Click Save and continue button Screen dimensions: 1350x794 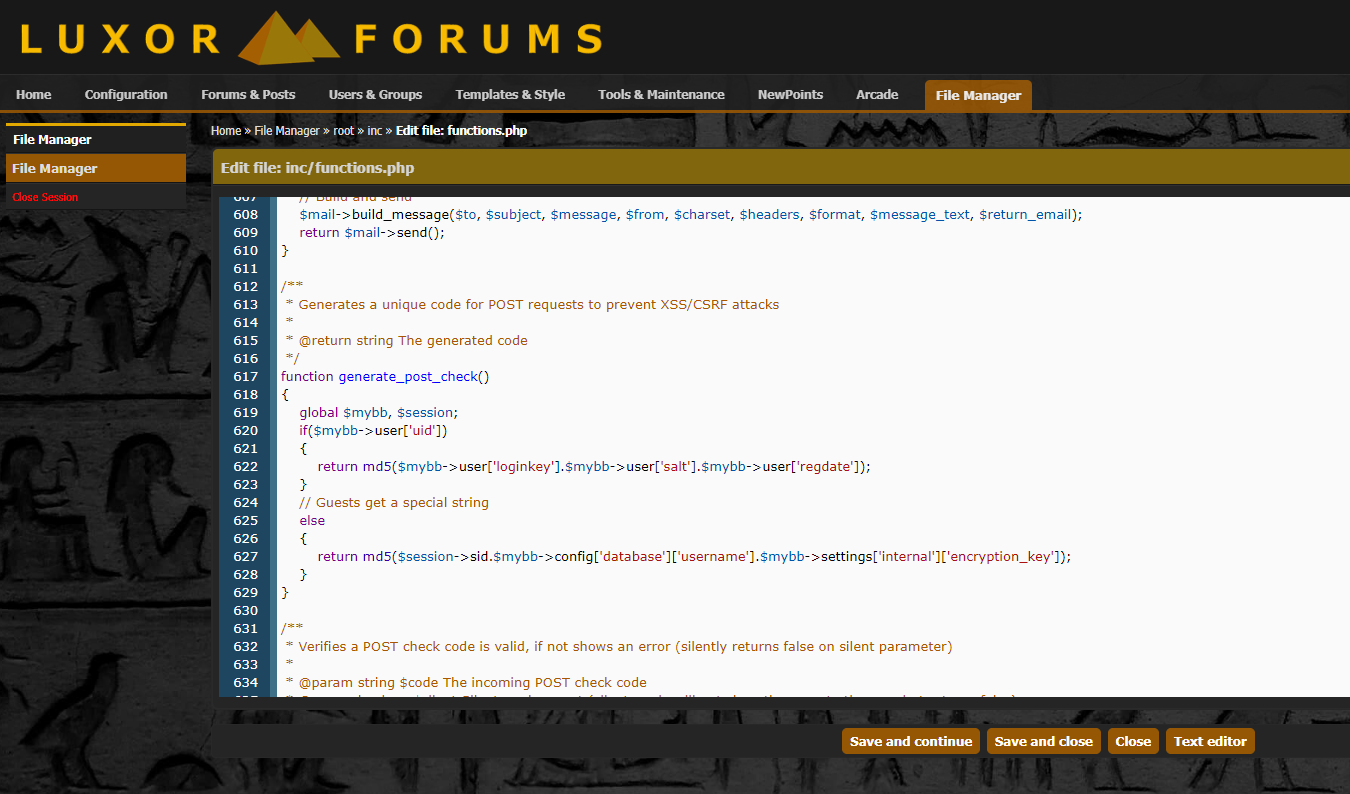click(911, 741)
